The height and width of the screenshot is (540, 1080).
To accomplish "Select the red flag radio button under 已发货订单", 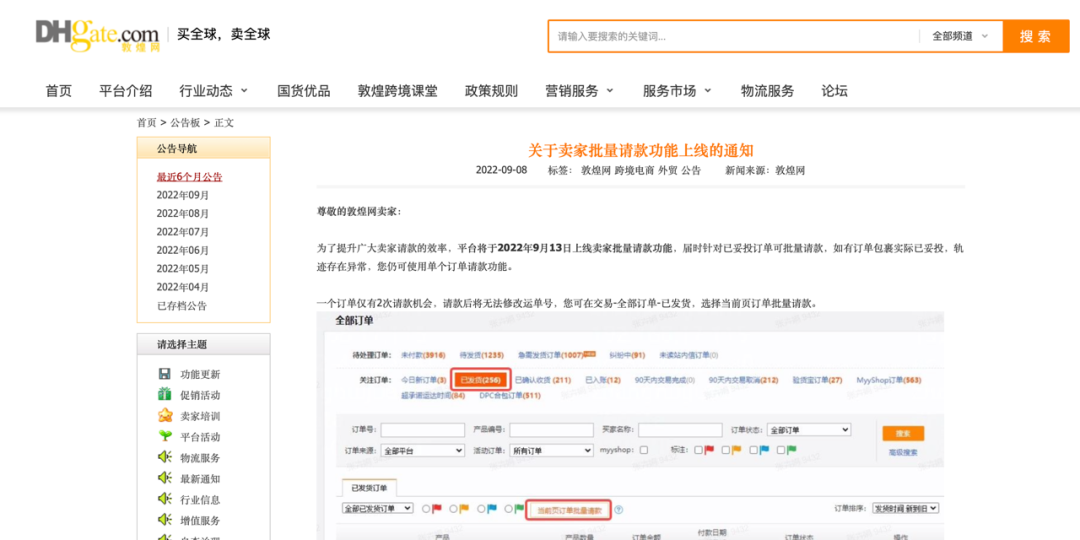I will tap(427, 509).
